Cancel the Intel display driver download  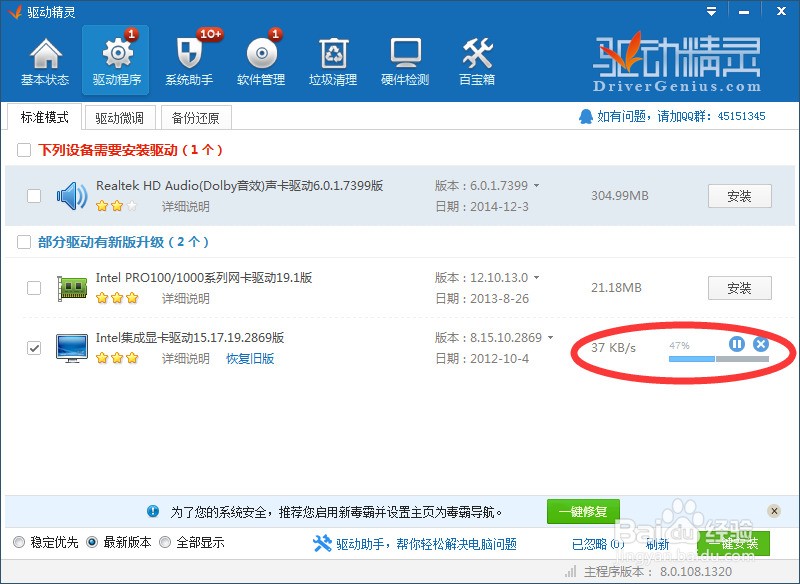tap(761, 344)
